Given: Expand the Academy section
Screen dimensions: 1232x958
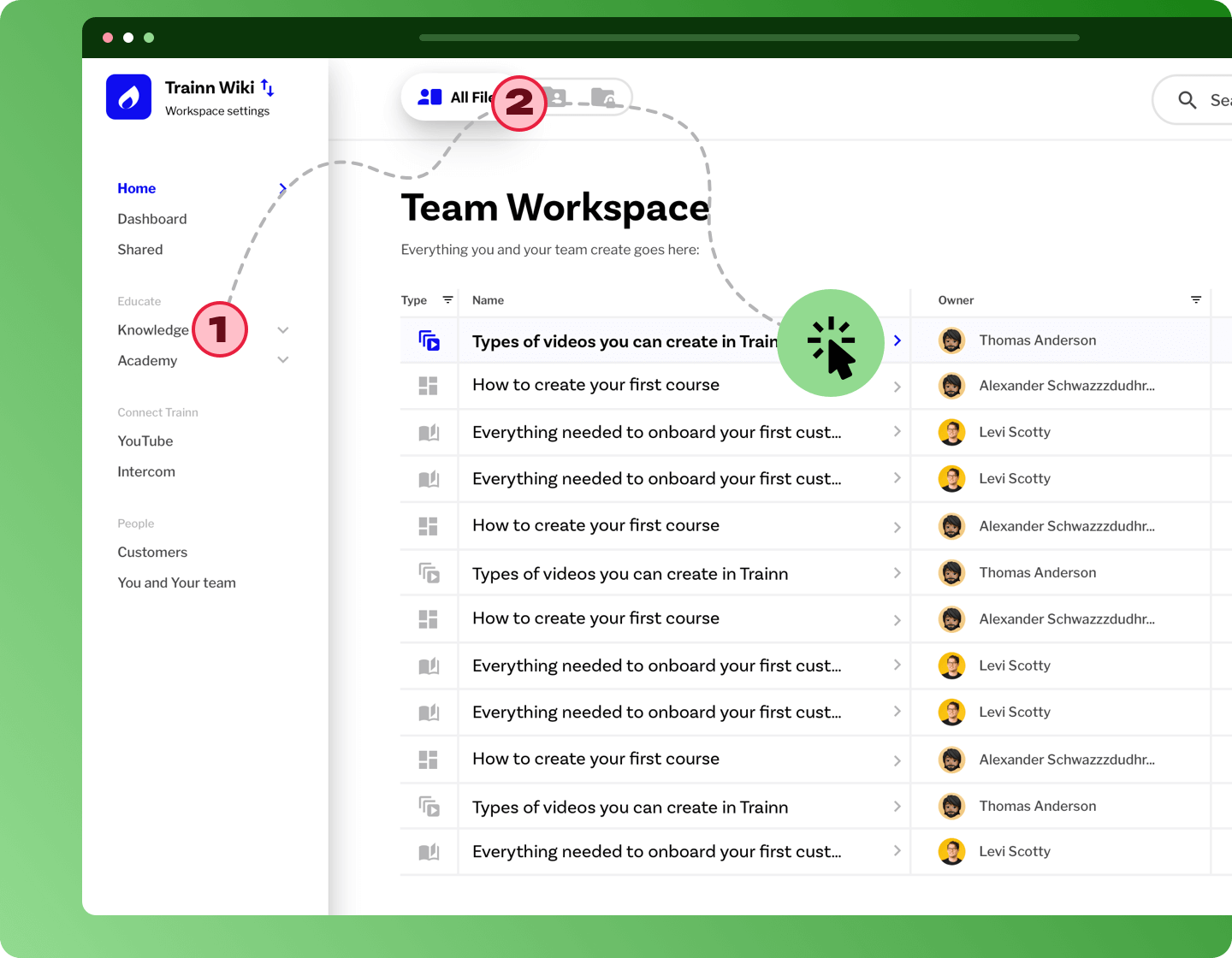Looking at the screenshot, I should click(x=283, y=359).
